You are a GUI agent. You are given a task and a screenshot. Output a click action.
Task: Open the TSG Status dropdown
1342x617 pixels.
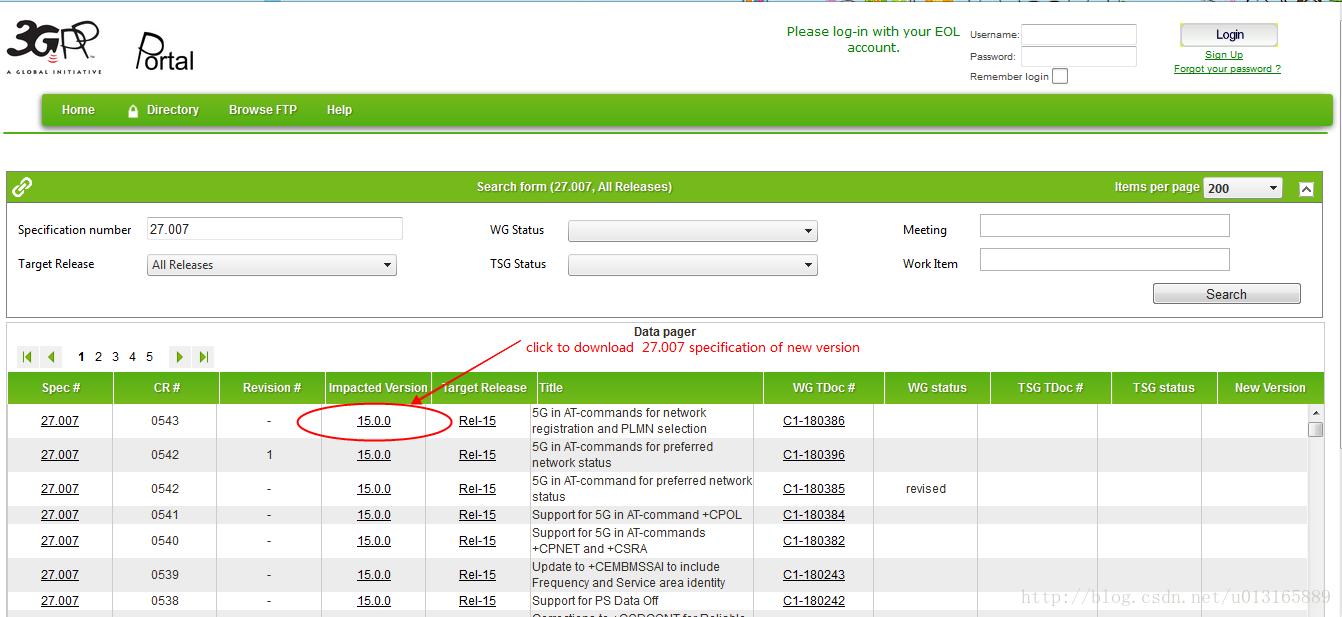pos(692,265)
